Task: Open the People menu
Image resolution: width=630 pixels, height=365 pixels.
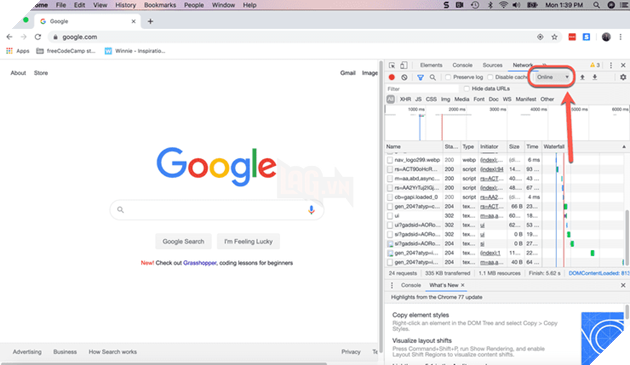Action: pyautogui.click(x=194, y=5)
